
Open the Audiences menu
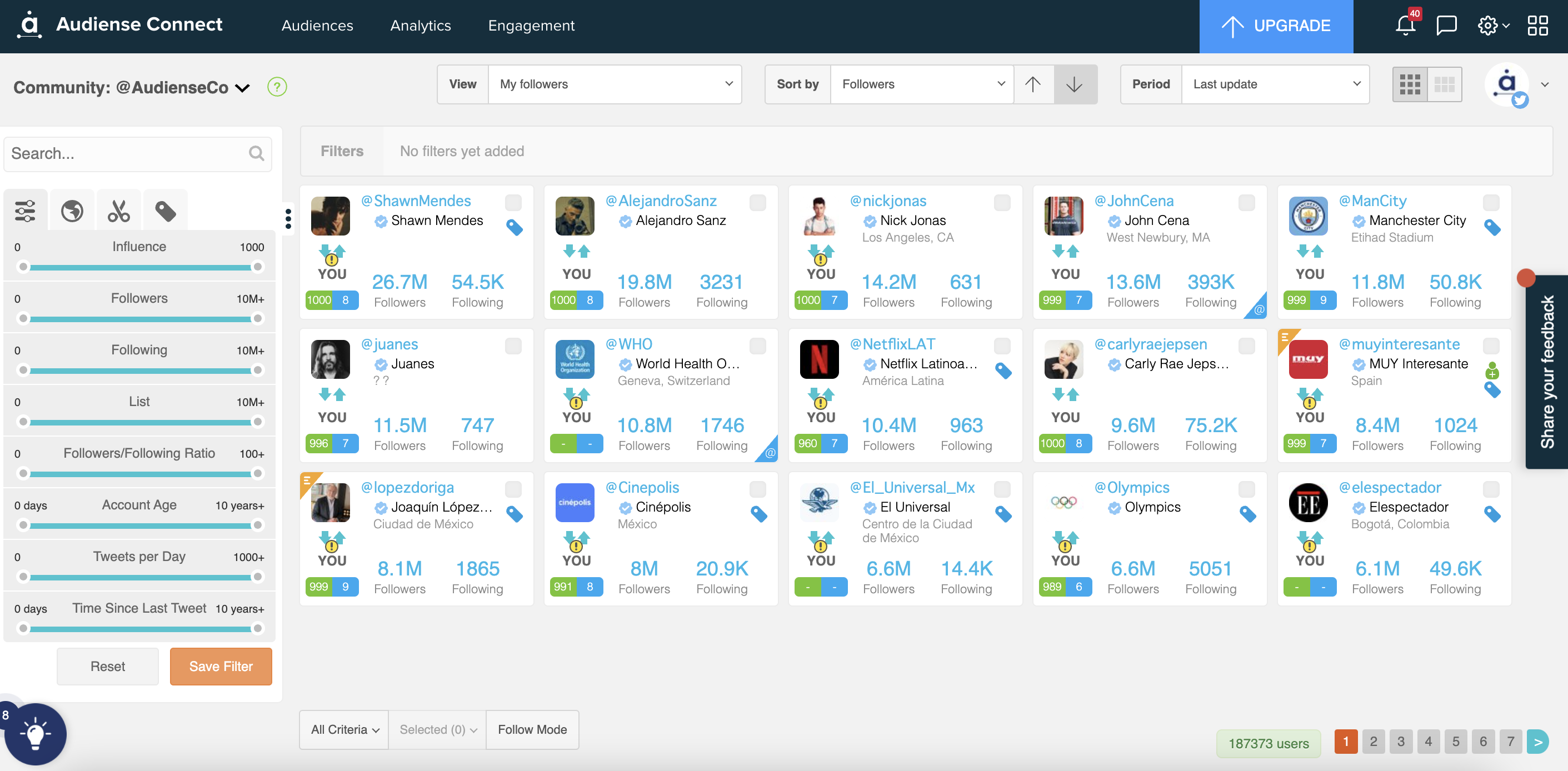pyautogui.click(x=317, y=26)
